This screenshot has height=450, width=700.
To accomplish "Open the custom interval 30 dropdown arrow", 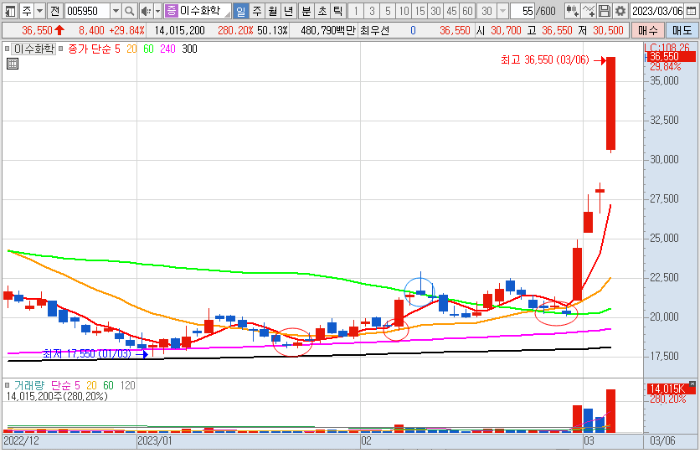I will (503, 10).
